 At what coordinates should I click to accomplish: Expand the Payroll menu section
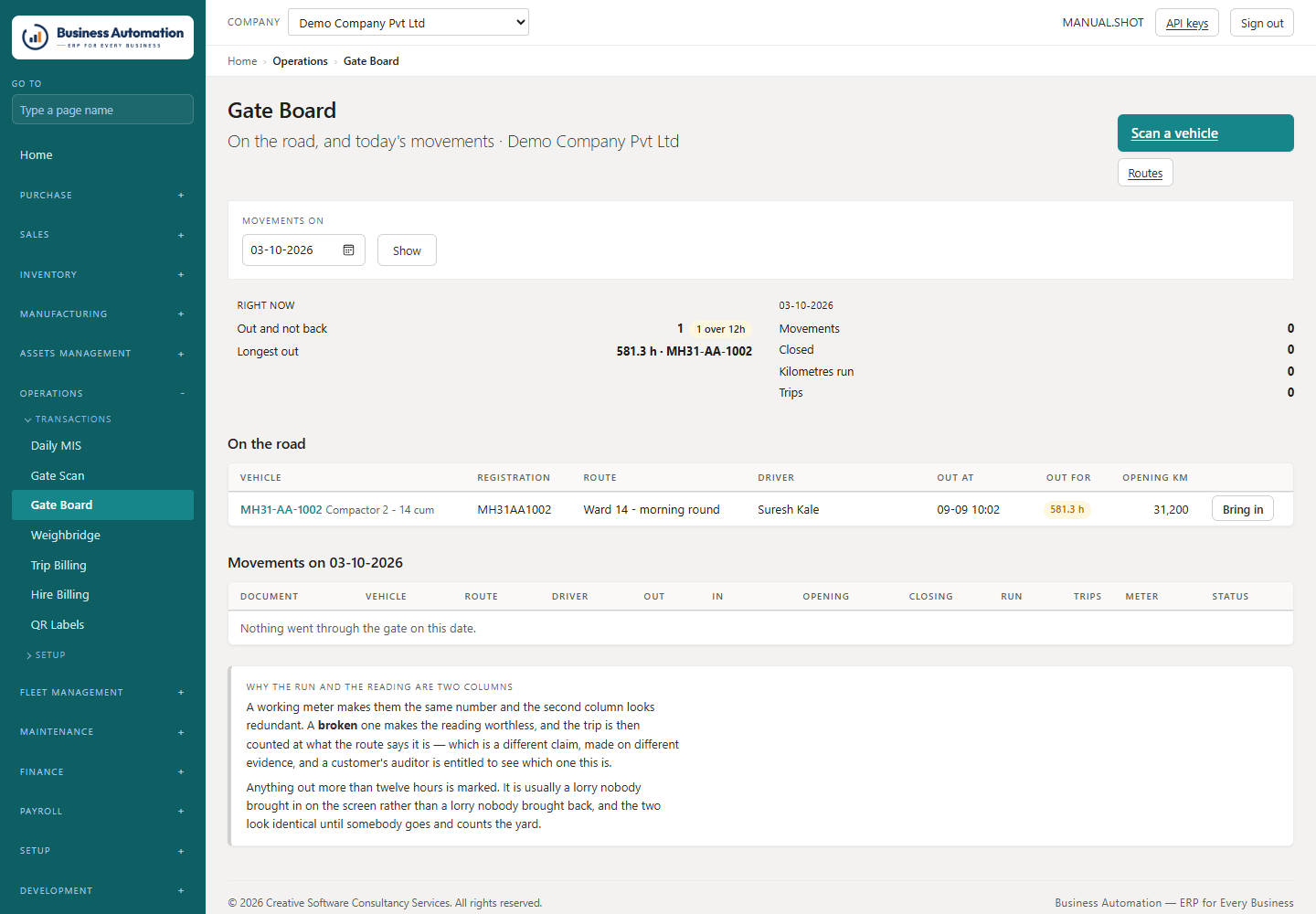(102, 812)
